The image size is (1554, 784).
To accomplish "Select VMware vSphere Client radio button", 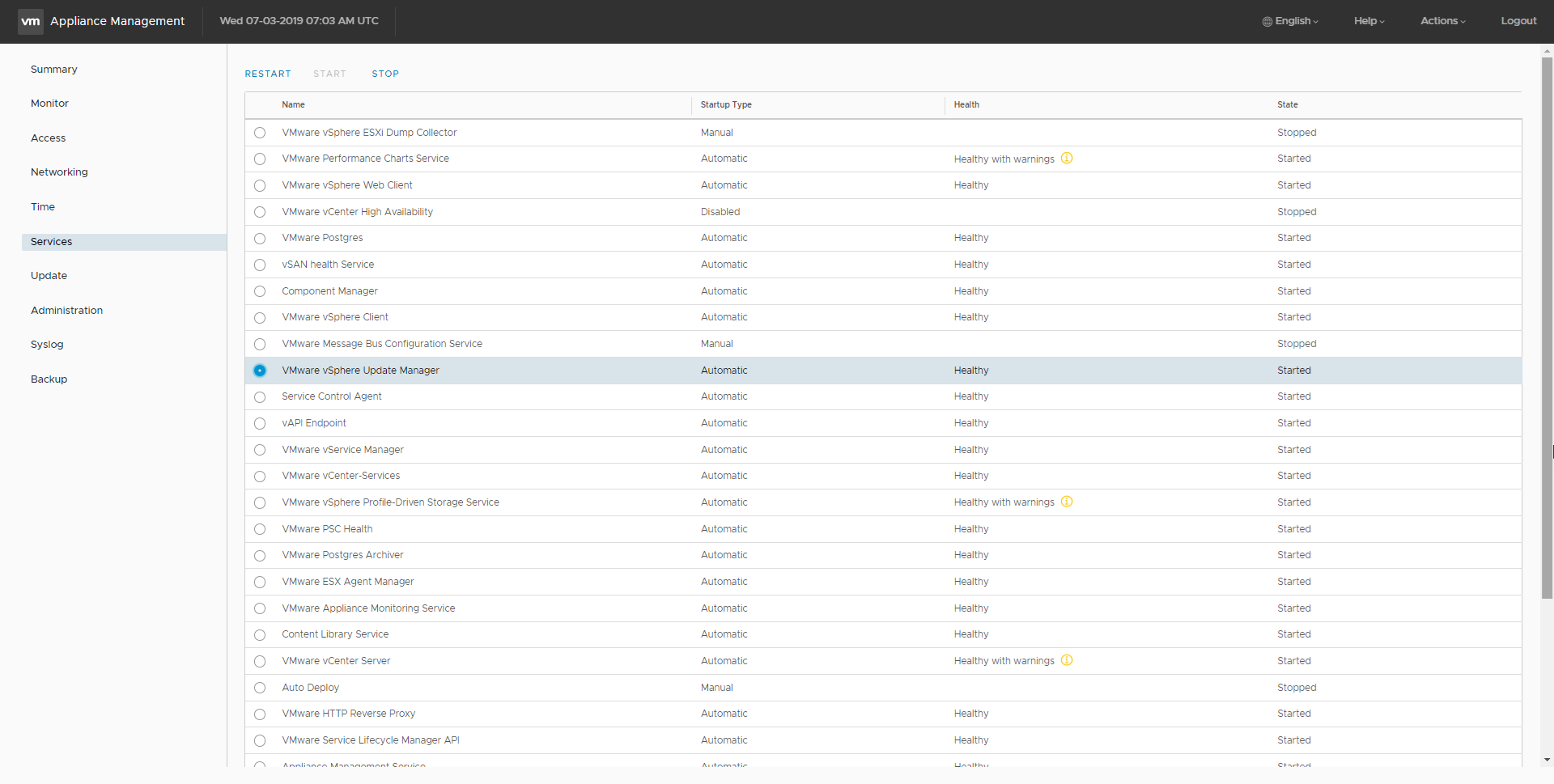I will tap(260, 318).
